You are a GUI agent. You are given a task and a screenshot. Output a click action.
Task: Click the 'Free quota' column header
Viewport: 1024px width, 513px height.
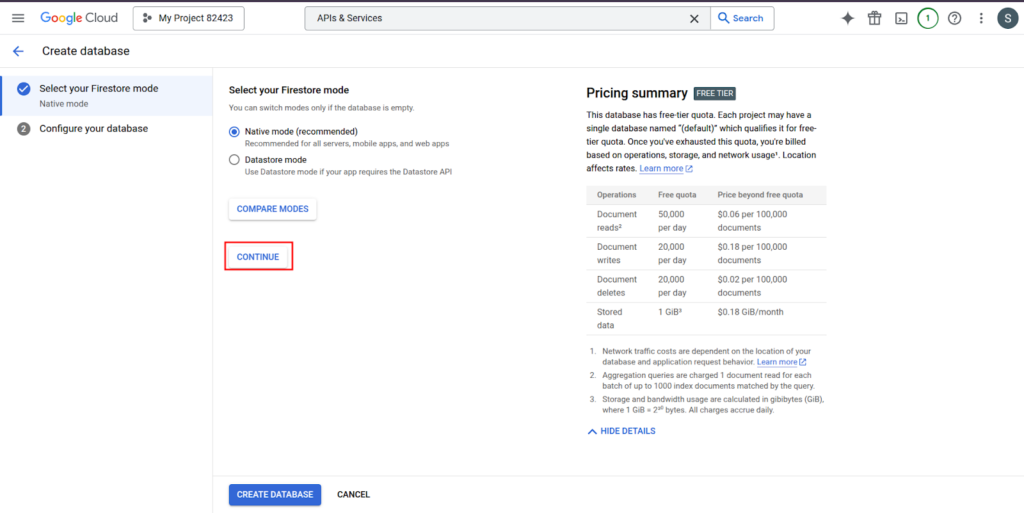[x=677, y=194]
